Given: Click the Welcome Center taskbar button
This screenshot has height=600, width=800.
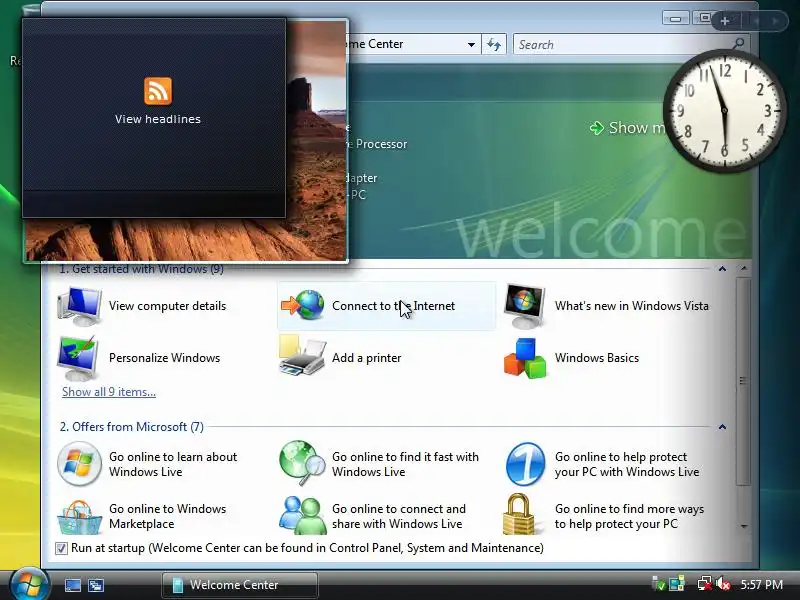Looking at the screenshot, I should coord(240,585).
